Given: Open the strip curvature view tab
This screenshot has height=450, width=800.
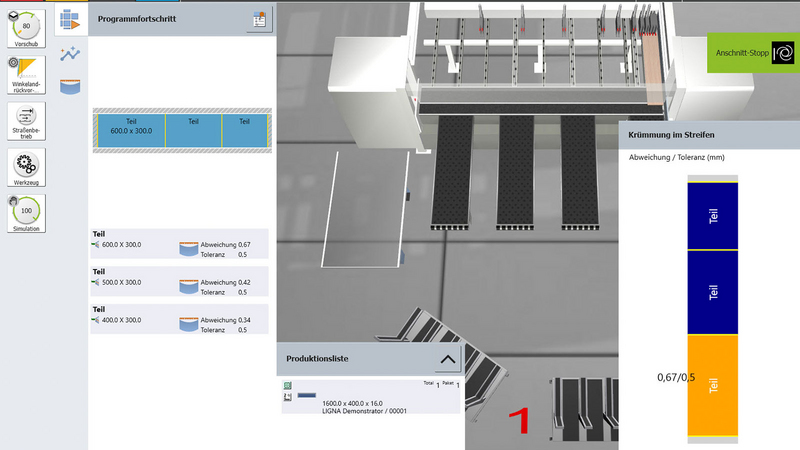Looking at the screenshot, I should (69, 88).
